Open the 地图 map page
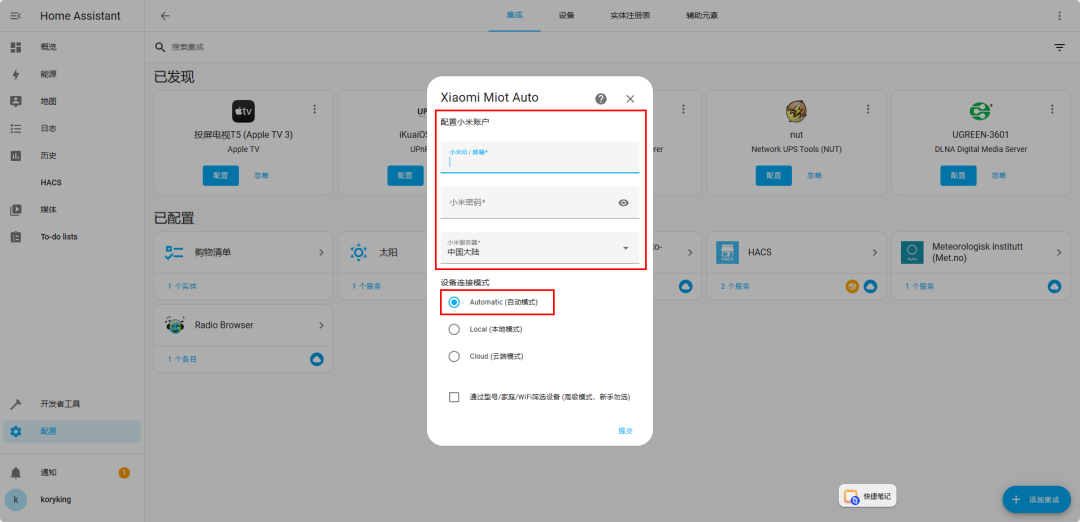 (x=72, y=101)
